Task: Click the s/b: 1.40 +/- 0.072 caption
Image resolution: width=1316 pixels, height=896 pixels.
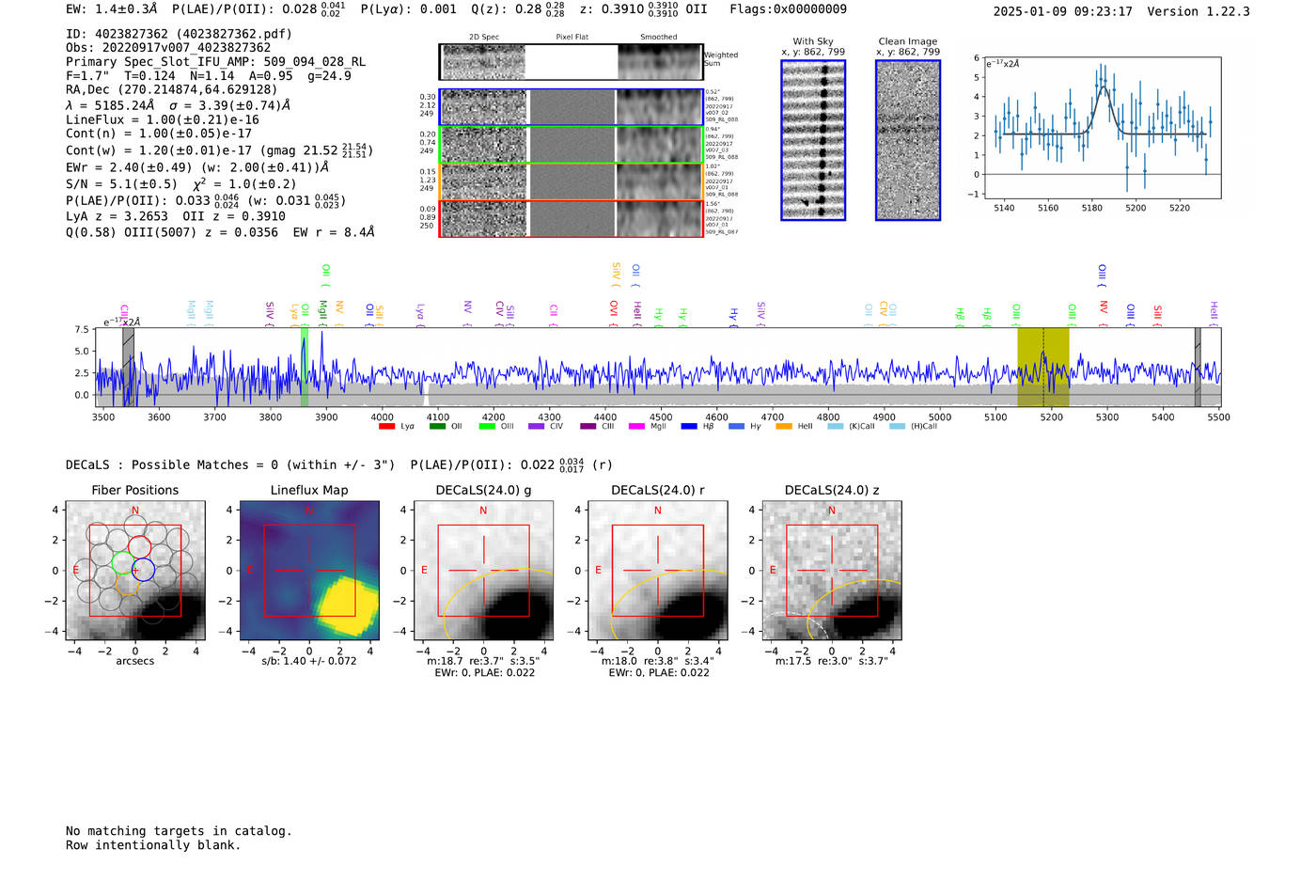Action: [x=309, y=661]
